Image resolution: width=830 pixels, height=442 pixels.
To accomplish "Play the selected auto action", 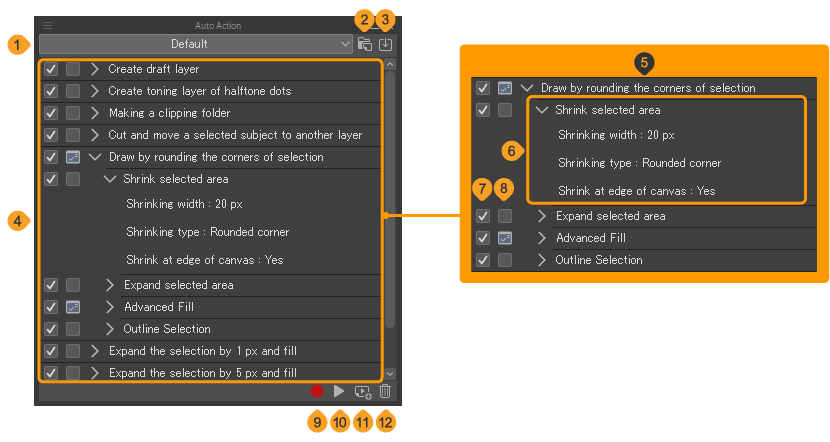I will pos(339,391).
